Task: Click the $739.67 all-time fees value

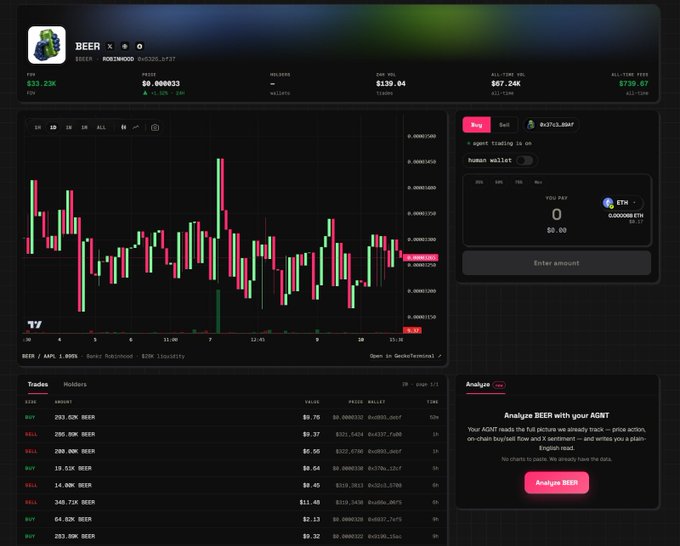Action: (634, 83)
